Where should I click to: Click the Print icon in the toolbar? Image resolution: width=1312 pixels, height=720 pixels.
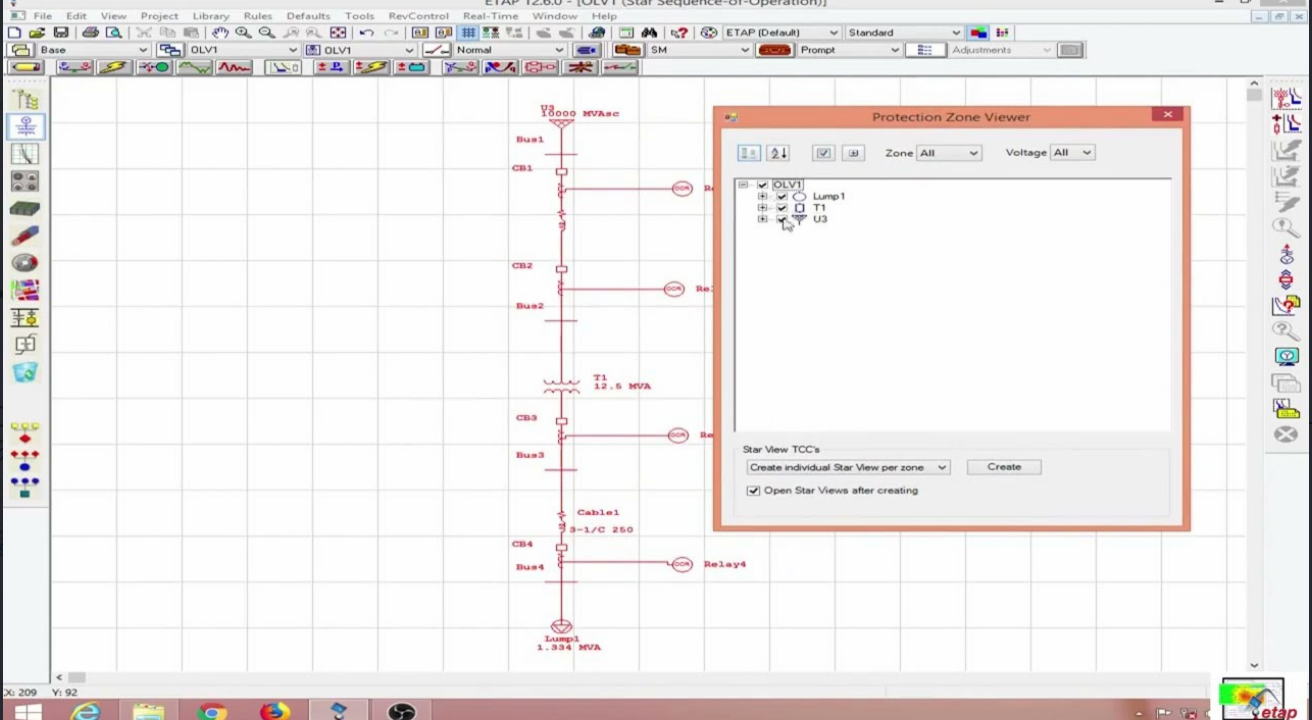(x=91, y=33)
